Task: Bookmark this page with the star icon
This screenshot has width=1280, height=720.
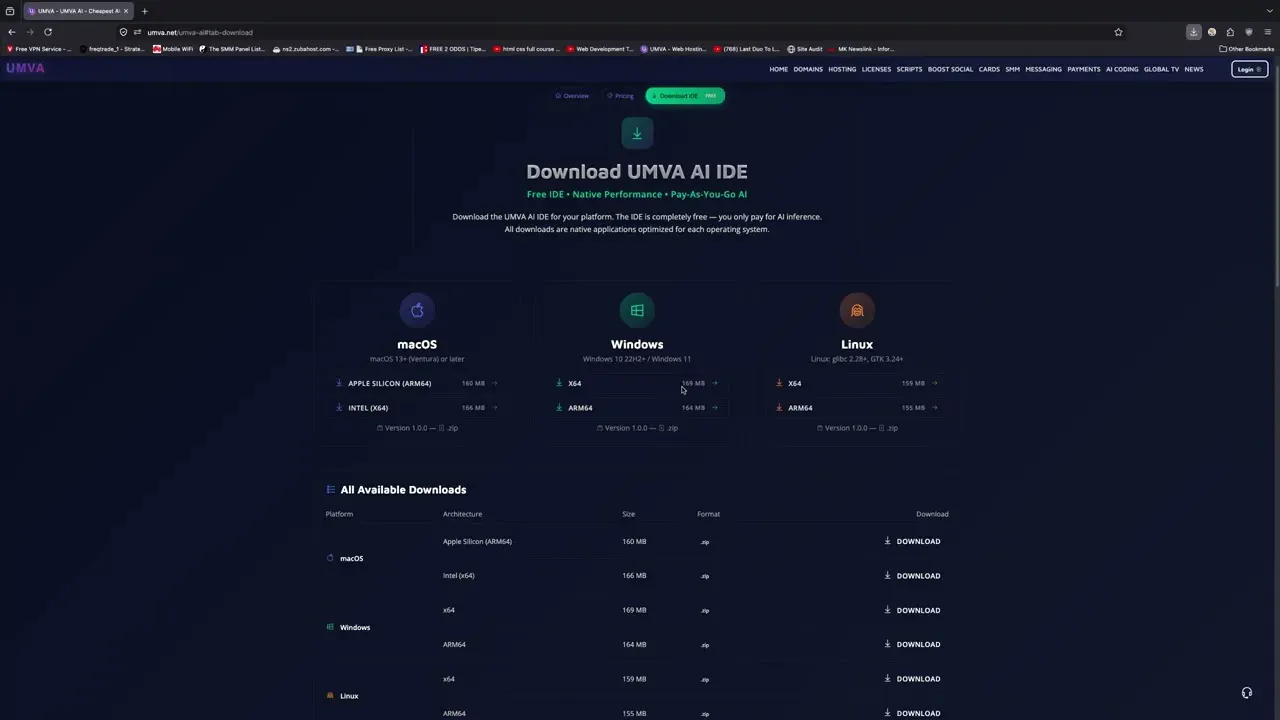Action: pyautogui.click(x=1118, y=32)
